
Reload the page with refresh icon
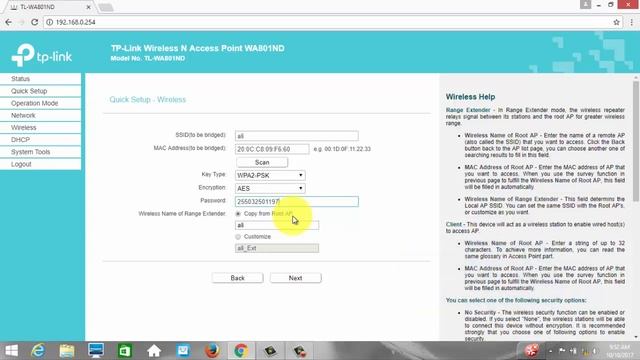(x=35, y=22)
